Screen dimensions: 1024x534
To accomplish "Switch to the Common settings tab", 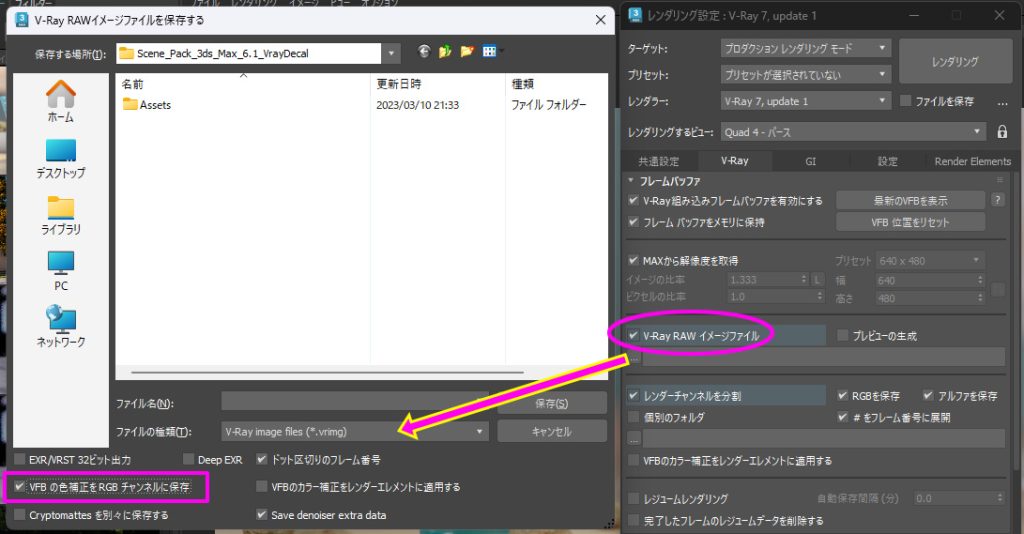I will [x=658, y=161].
